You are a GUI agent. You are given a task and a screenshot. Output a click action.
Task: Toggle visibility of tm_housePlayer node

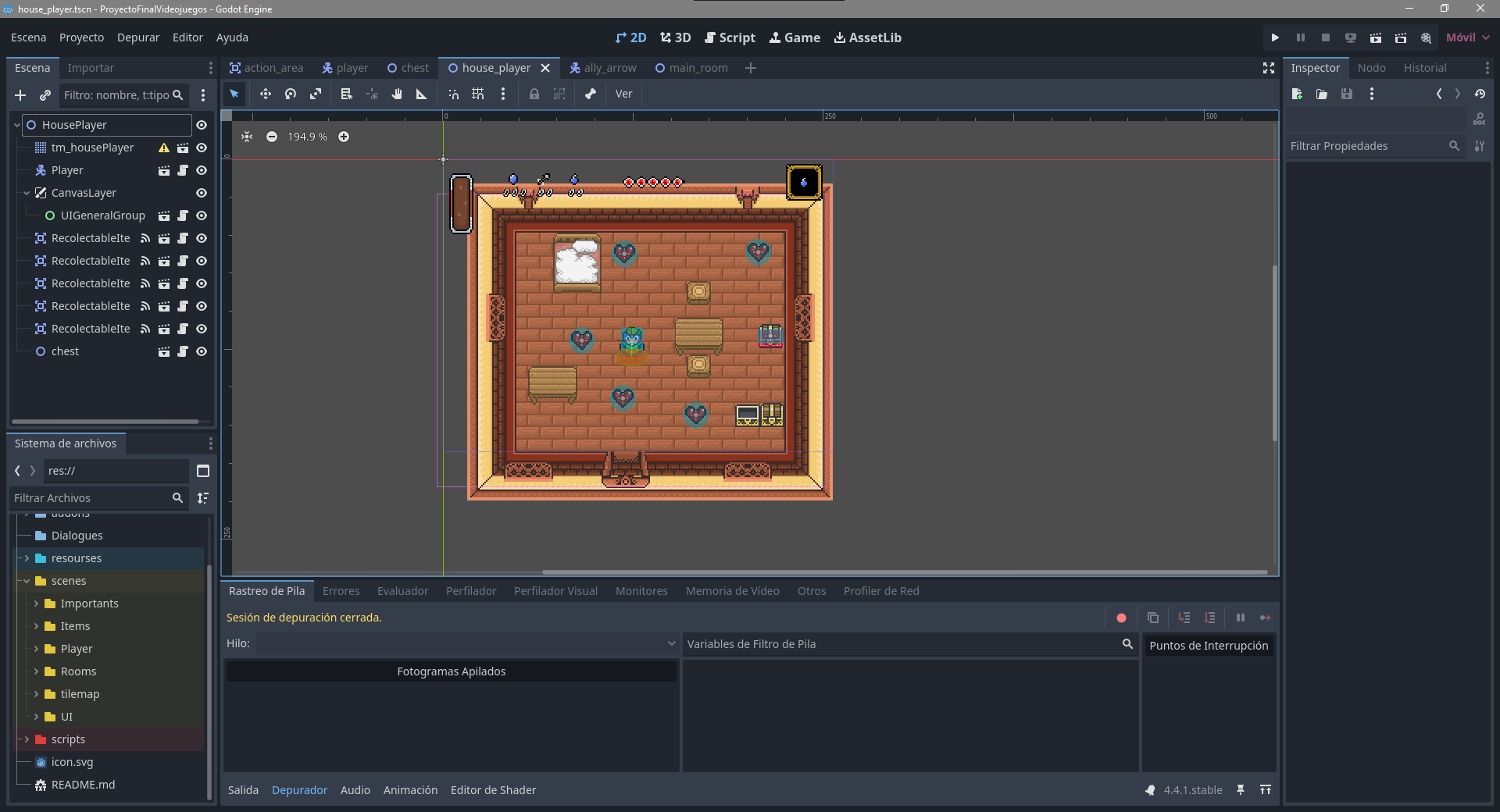click(x=202, y=148)
